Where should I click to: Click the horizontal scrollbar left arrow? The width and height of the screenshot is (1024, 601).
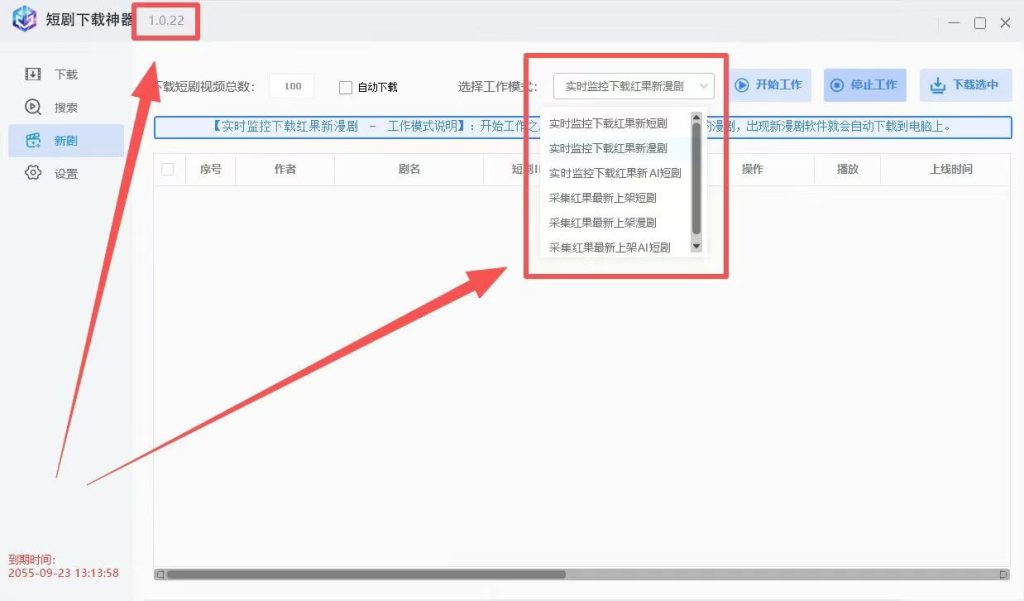pos(159,574)
